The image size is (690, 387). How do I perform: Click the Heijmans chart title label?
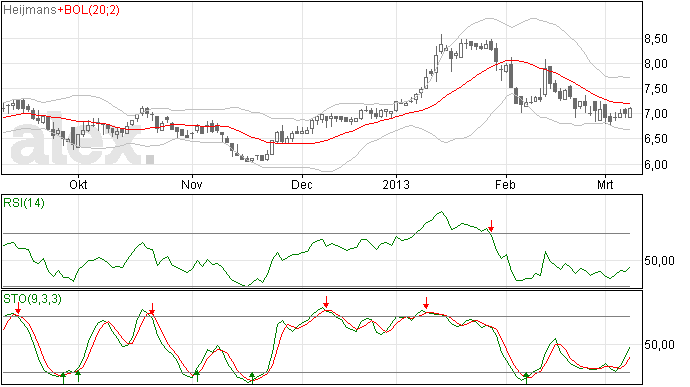click(29, 10)
